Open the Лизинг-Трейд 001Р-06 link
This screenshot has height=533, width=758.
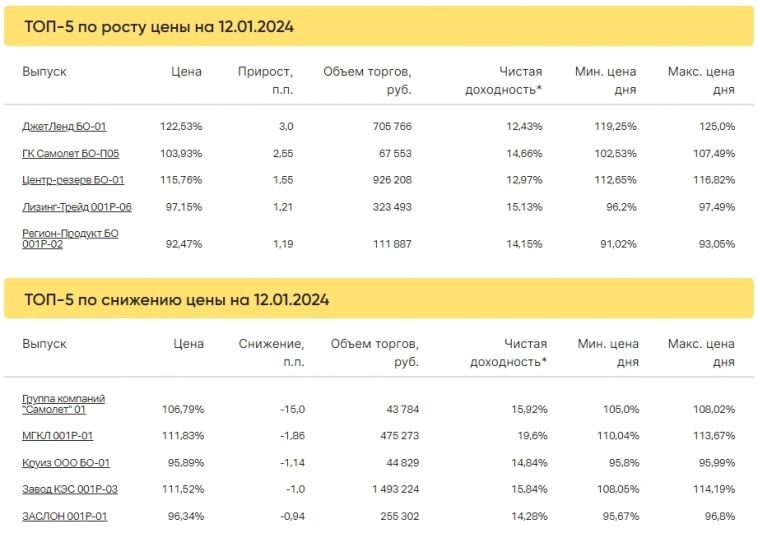(x=77, y=207)
